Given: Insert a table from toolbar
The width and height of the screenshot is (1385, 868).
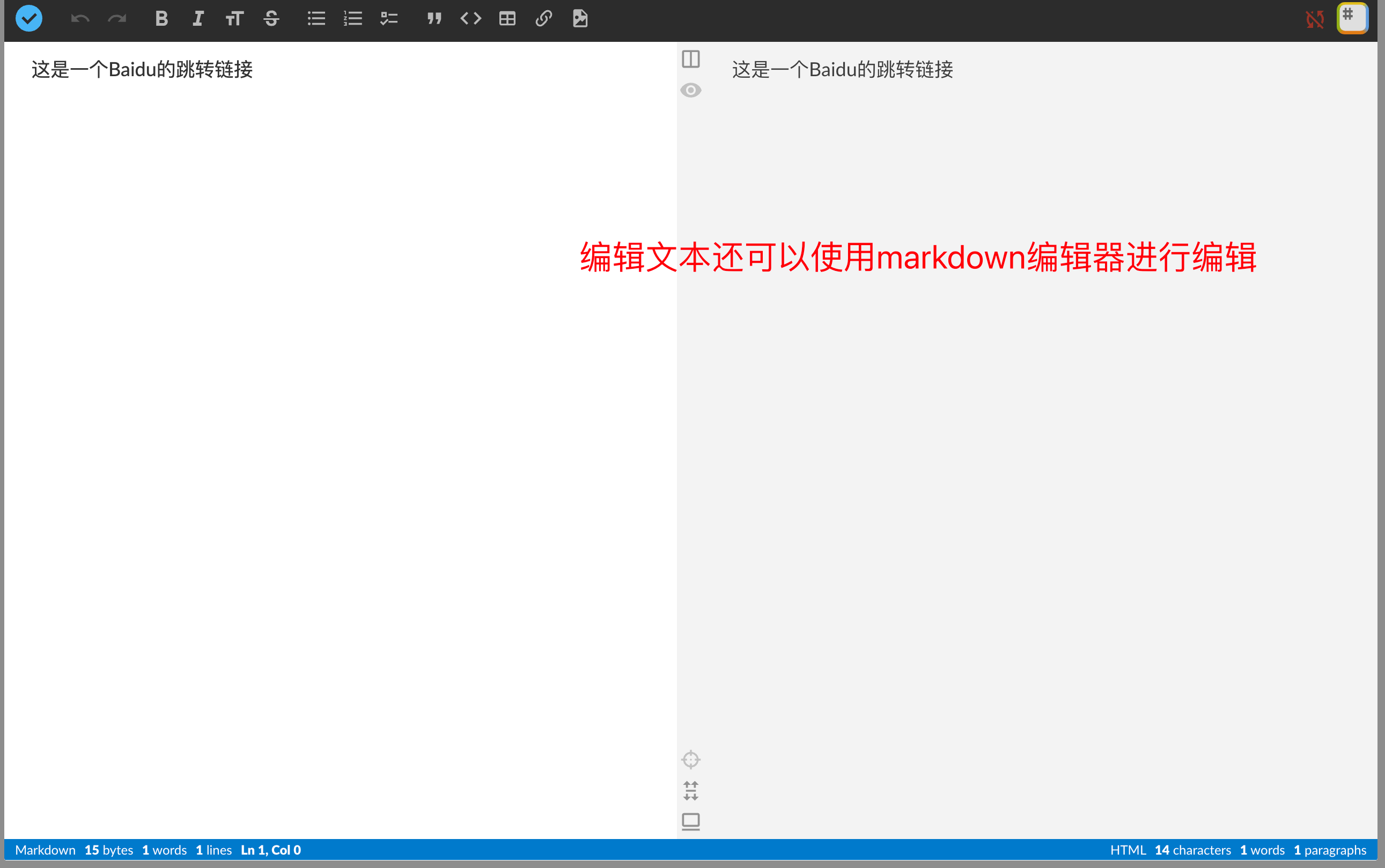Looking at the screenshot, I should pyautogui.click(x=507, y=19).
